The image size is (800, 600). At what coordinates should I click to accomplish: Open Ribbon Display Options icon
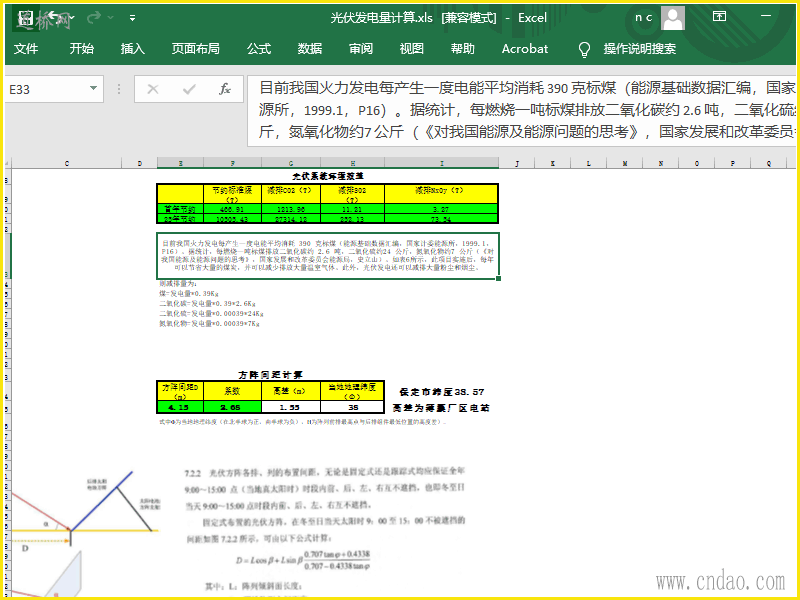719,16
